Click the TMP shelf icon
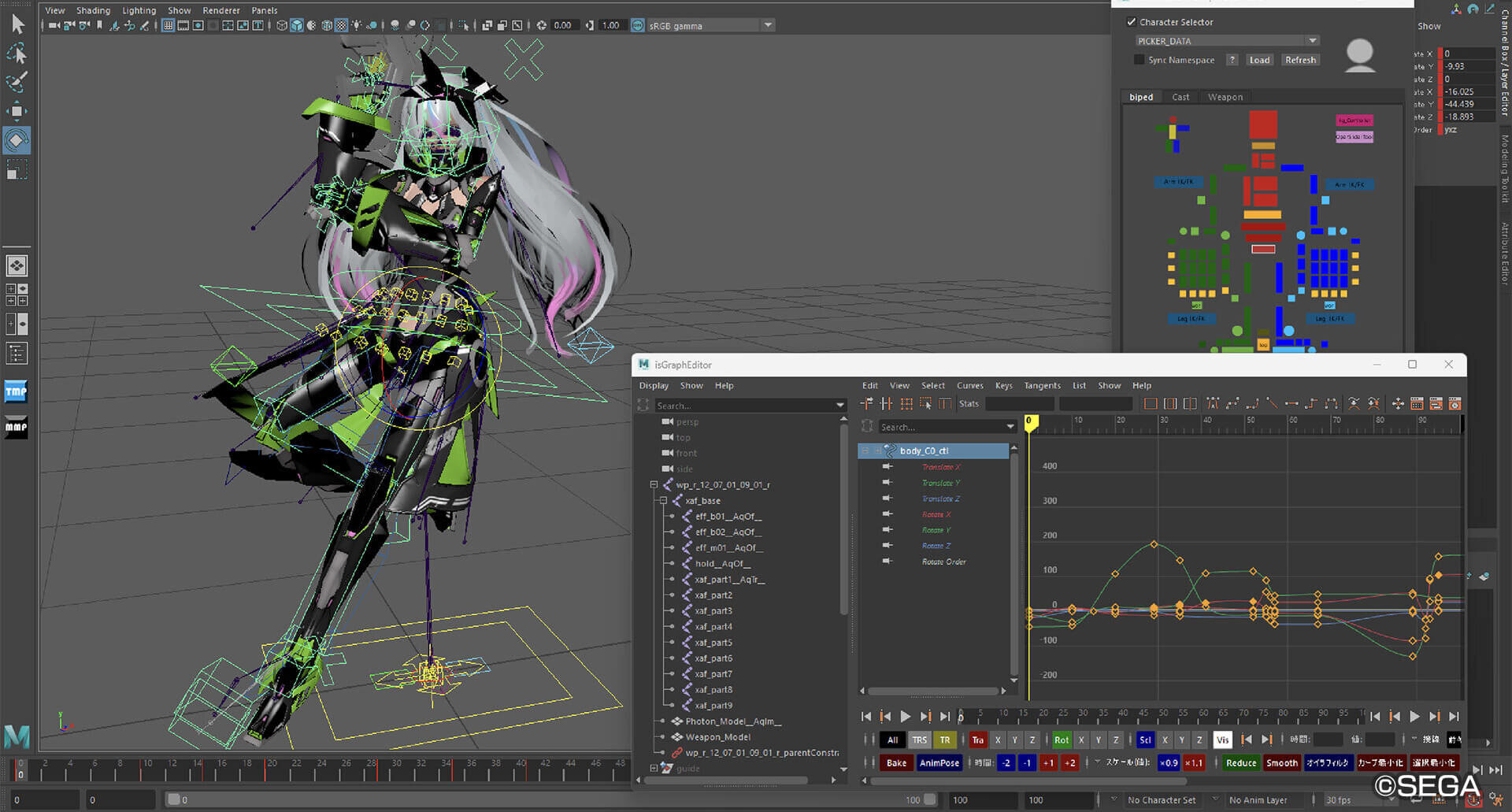The width and height of the screenshot is (1512, 812). click(17, 391)
